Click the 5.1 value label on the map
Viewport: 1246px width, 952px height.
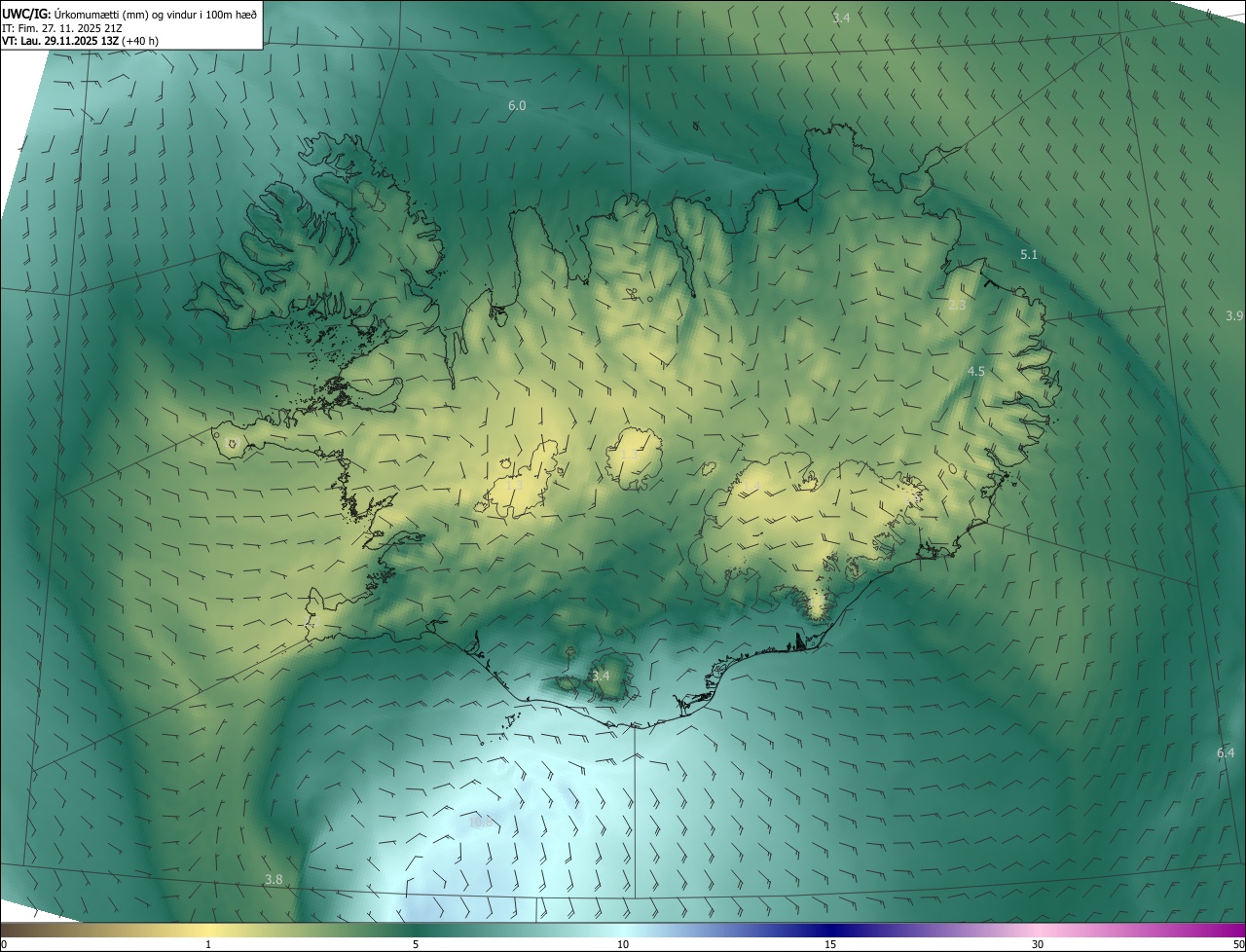1029,254
